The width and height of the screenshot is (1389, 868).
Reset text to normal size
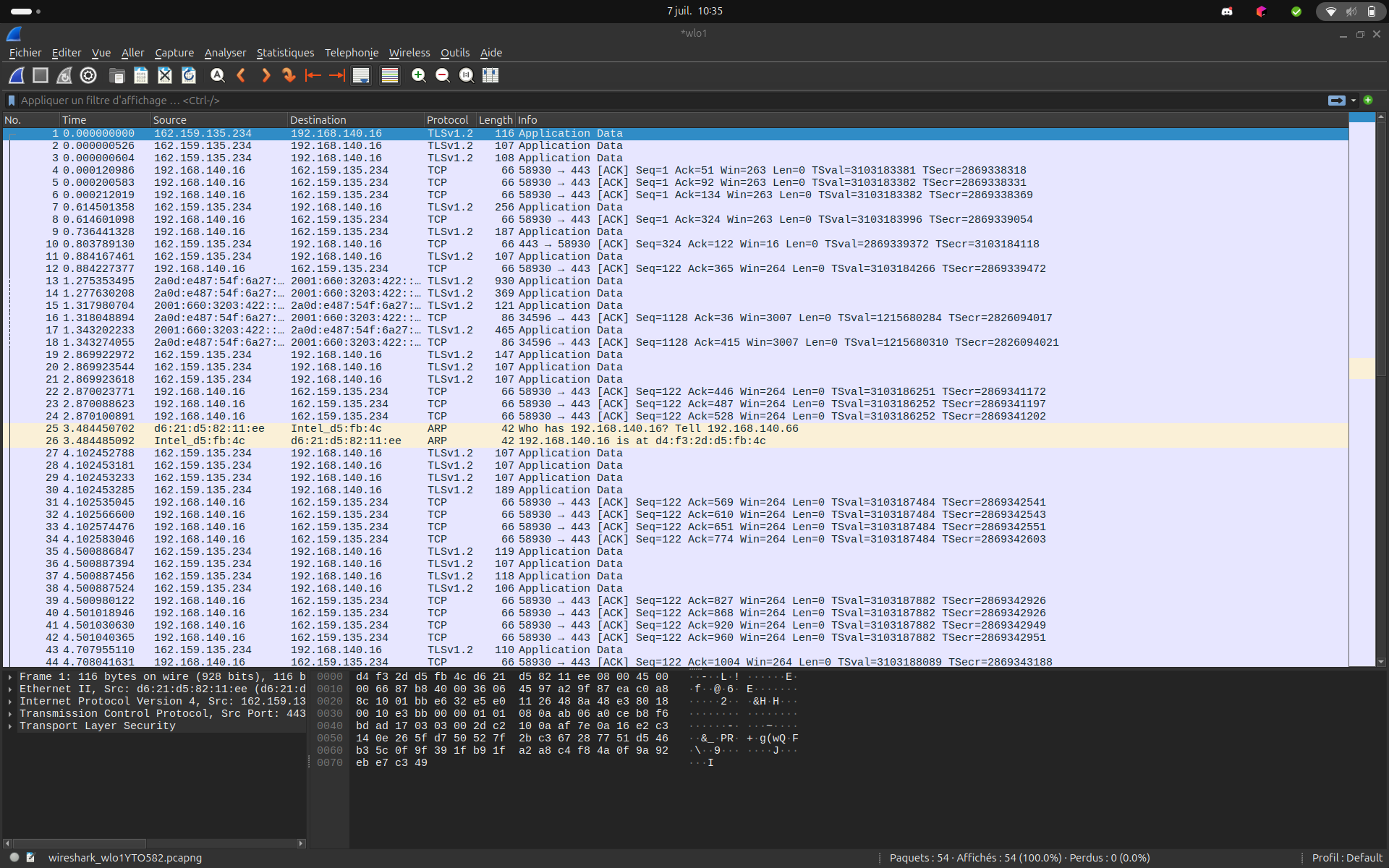[467, 75]
